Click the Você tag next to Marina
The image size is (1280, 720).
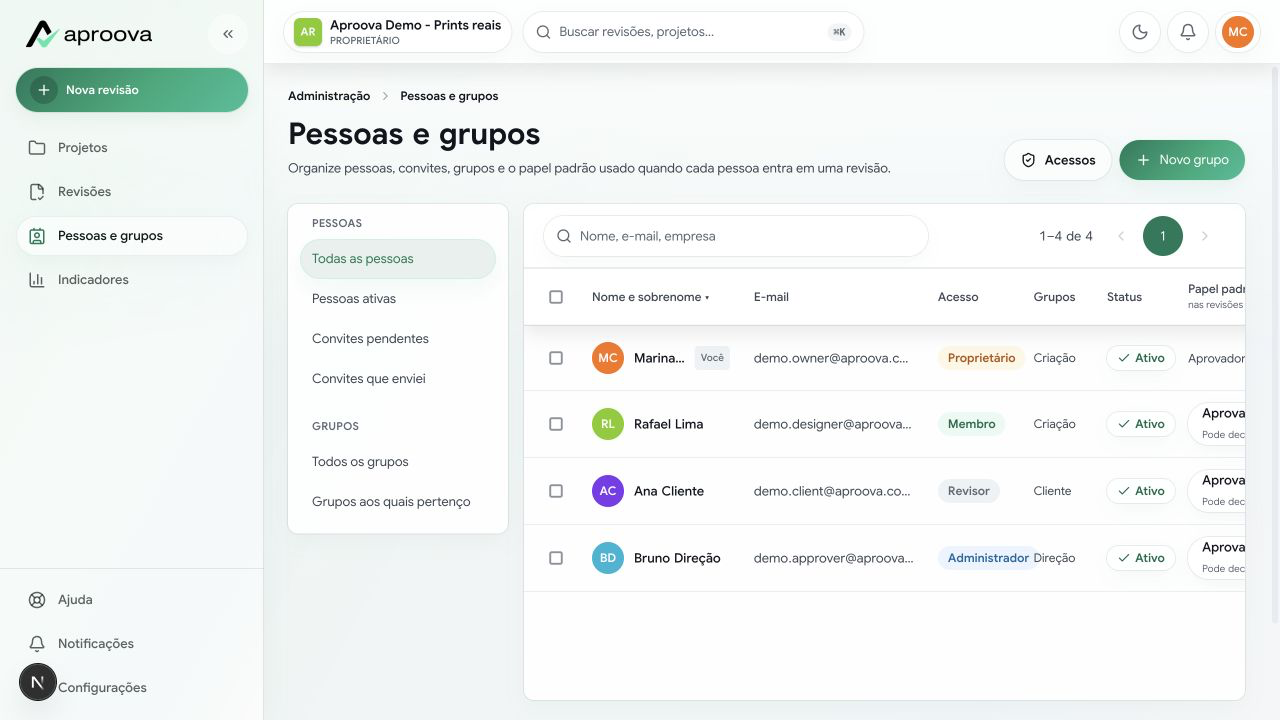pyautogui.click(x=712, y=358)
